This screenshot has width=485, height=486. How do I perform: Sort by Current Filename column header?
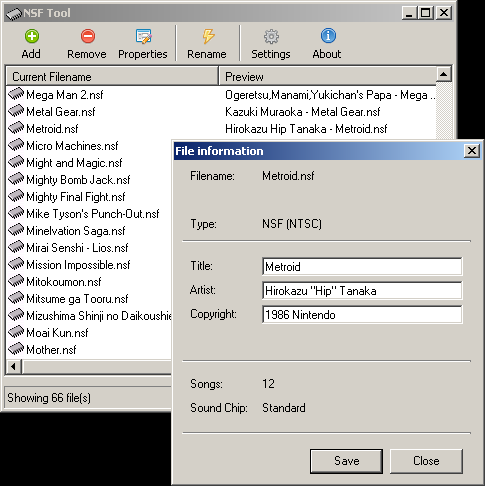pos(112,76)
